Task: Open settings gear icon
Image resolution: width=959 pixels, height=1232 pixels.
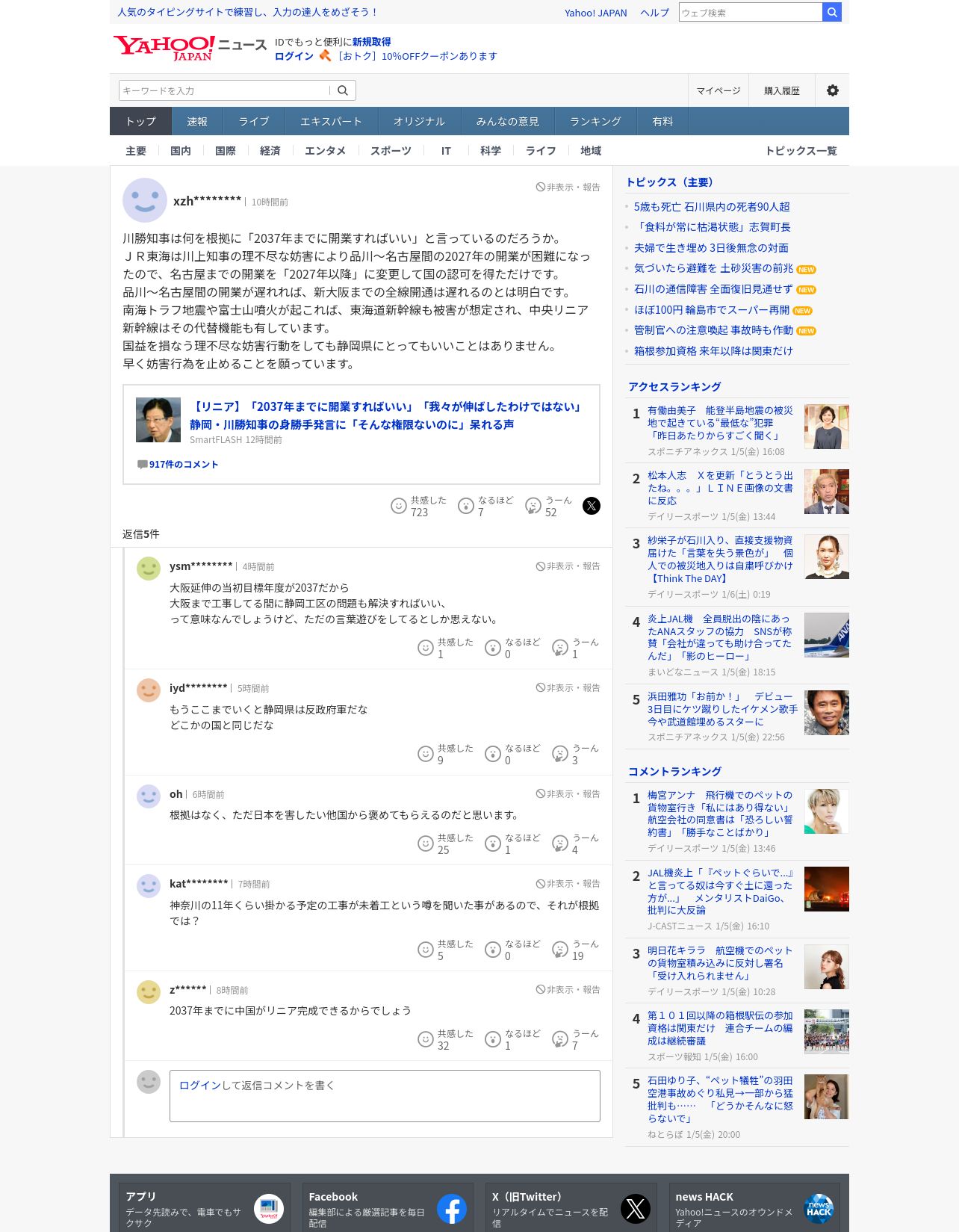Action: tap(832, 90)
